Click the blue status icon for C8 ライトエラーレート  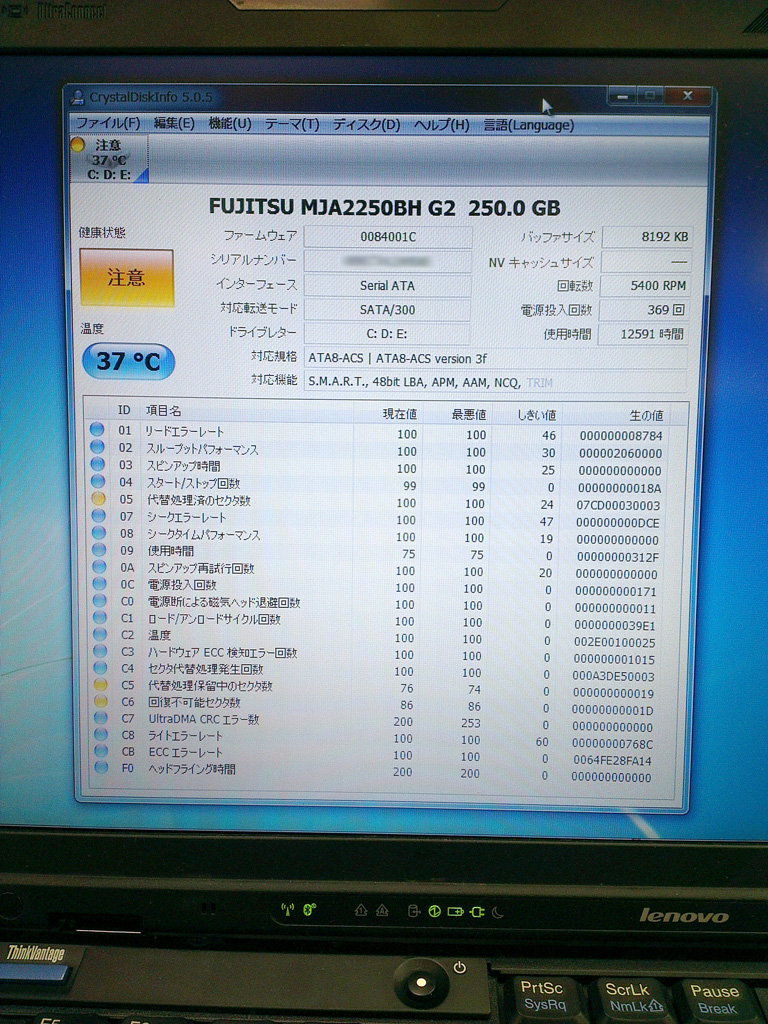coord(101,734)
